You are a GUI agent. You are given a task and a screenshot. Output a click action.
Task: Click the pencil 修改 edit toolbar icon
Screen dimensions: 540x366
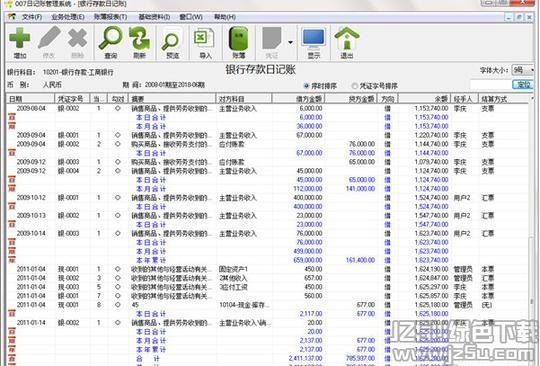49,38
